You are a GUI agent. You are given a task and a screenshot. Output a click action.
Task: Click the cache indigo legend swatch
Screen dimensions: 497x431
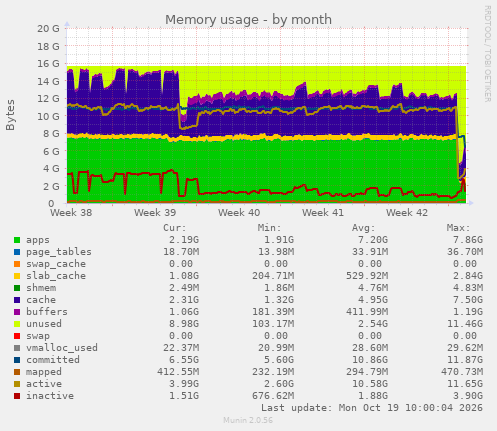tap(17, 300)
